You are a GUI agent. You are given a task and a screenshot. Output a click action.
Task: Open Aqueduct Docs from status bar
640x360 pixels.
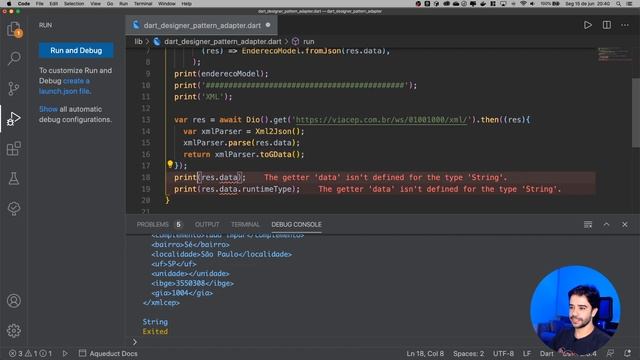click(108, 353)
